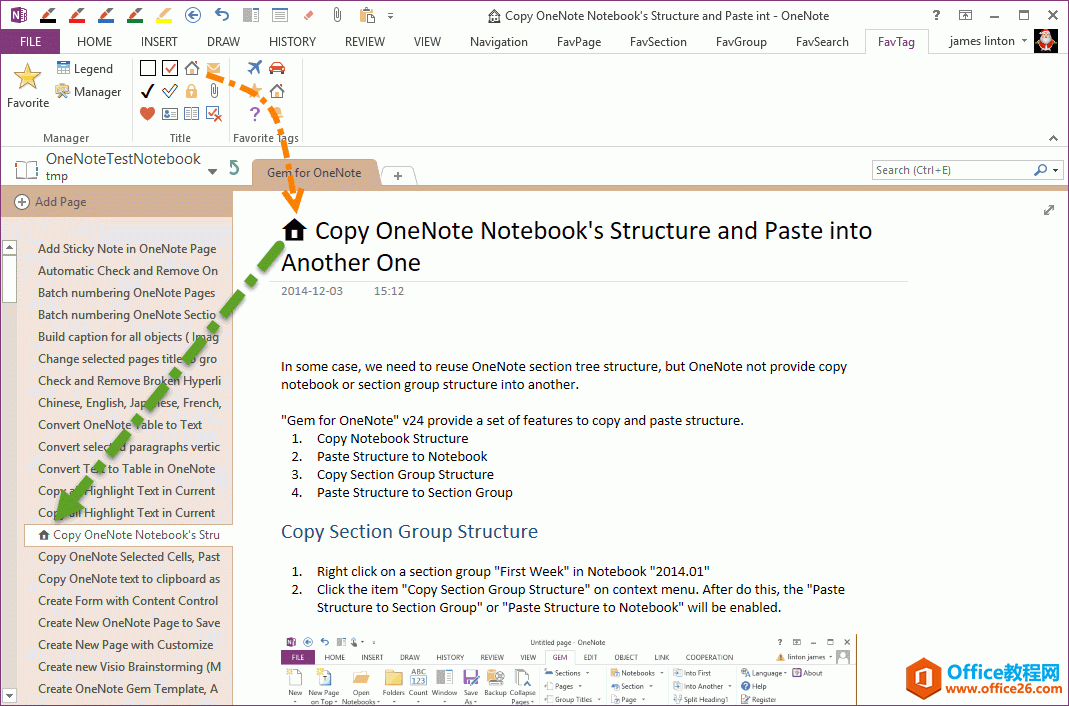Open the search scope dropdown arrow

1056,170
